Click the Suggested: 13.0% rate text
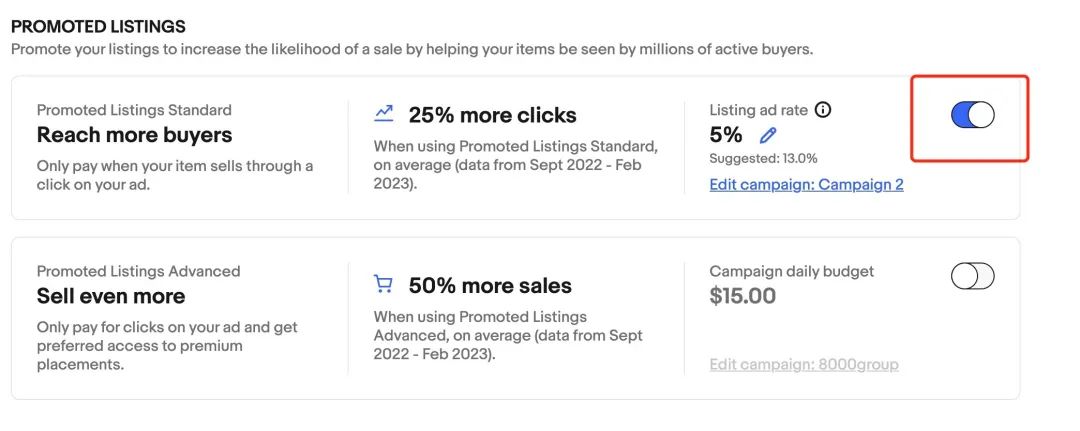 tap(763, 158)
